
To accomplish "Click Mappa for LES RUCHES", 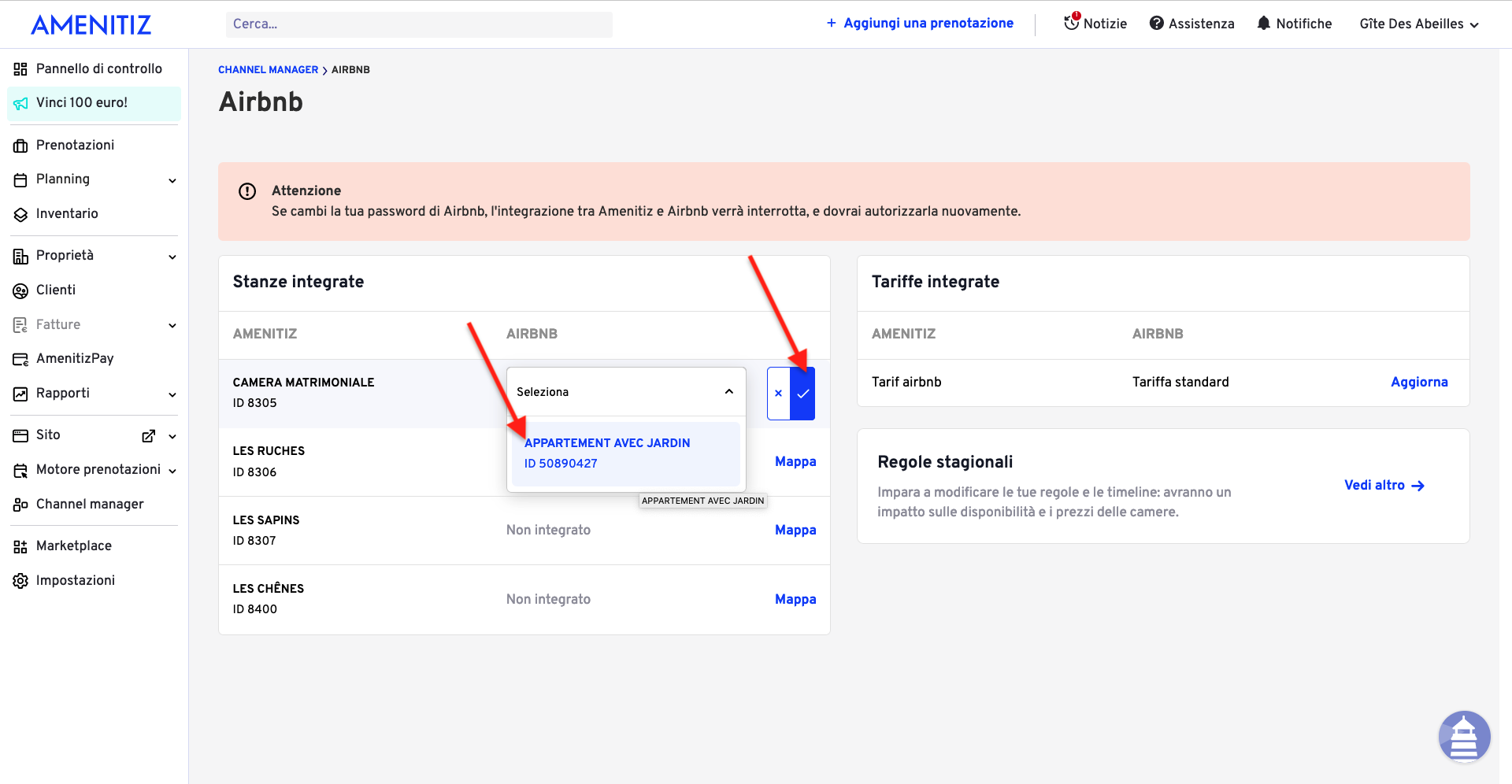I will coord(795,461).
